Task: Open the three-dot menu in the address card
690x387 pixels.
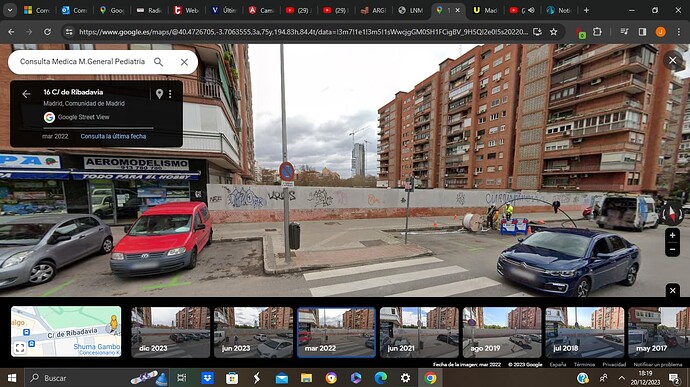Action: point(170,94)
